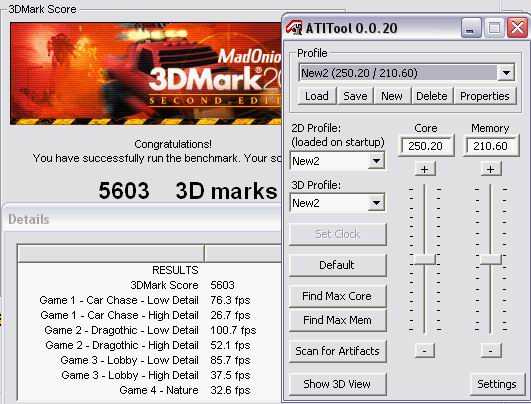This screenshot has width=531, height=404.
Task: Decrease Core clock with minus button
Action: coord(425,350)
